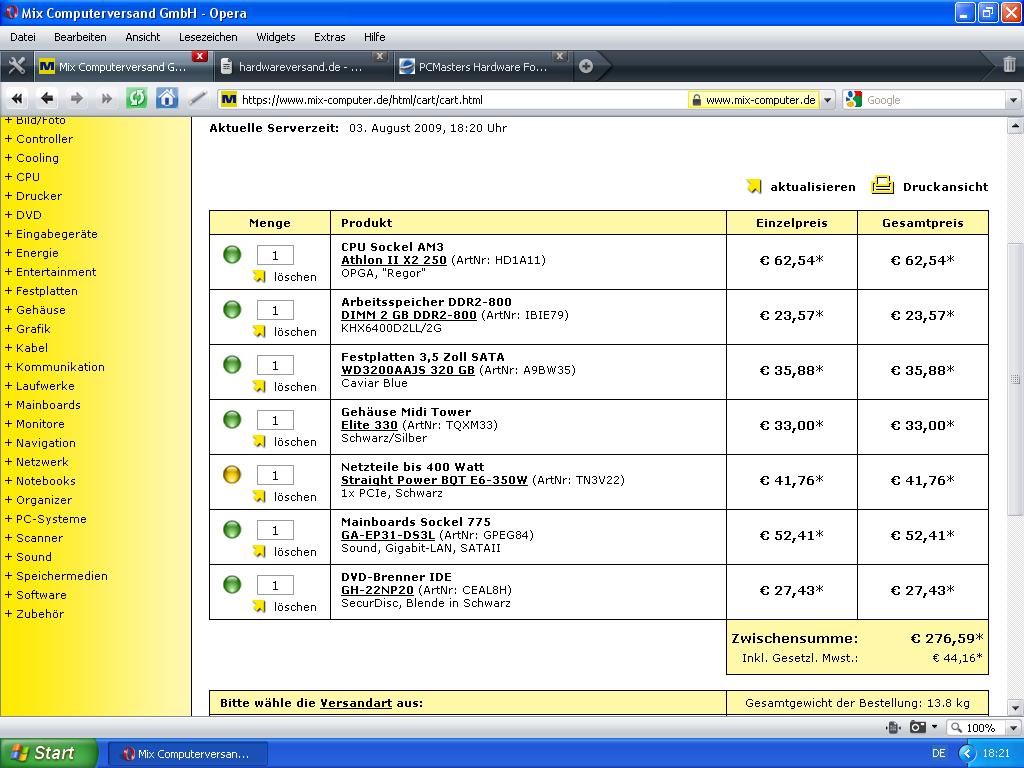The height and width of the screenshot is (768, 1024).
Task: Click the Druckansicht link text
Action: [946, 187]
